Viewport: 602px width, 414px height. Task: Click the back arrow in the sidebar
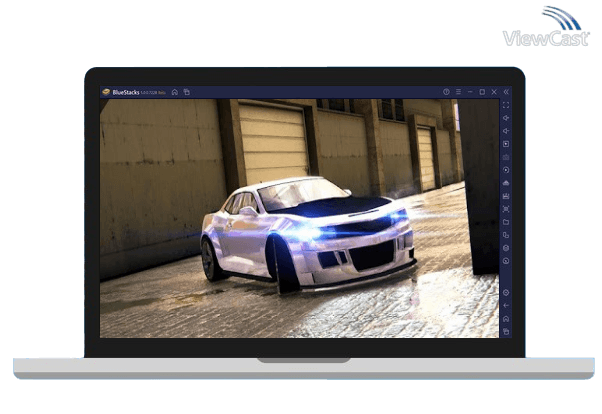pyautogui.click(x=506, y=306)
